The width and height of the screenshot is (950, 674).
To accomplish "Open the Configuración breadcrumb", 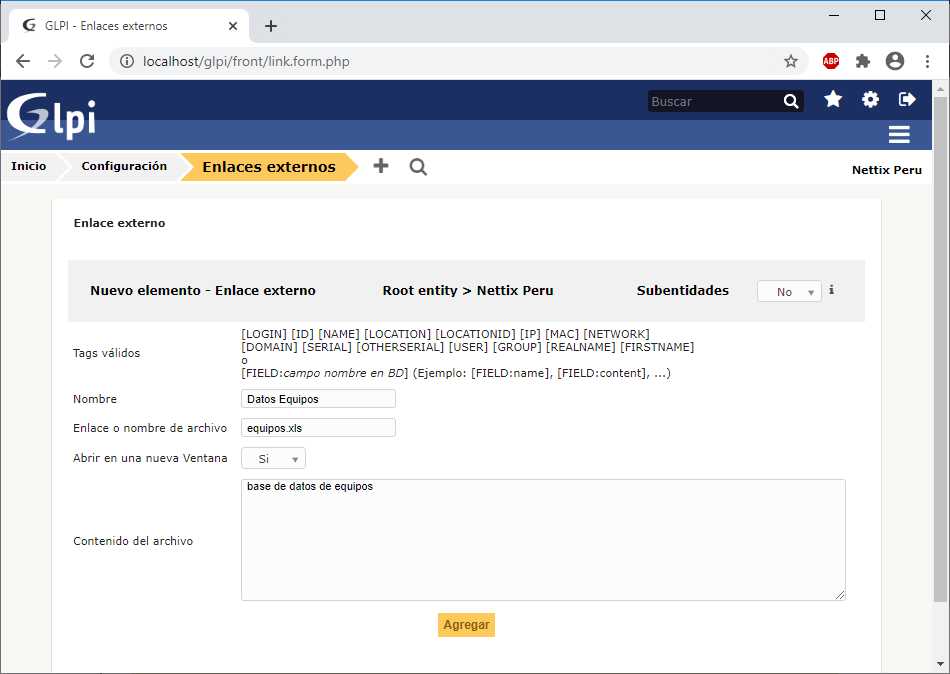I will point(124,167).
